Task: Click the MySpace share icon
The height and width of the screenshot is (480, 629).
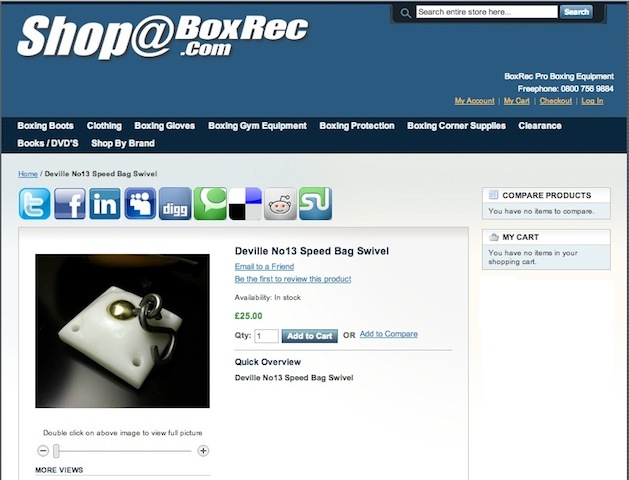Action: (140, 204)
